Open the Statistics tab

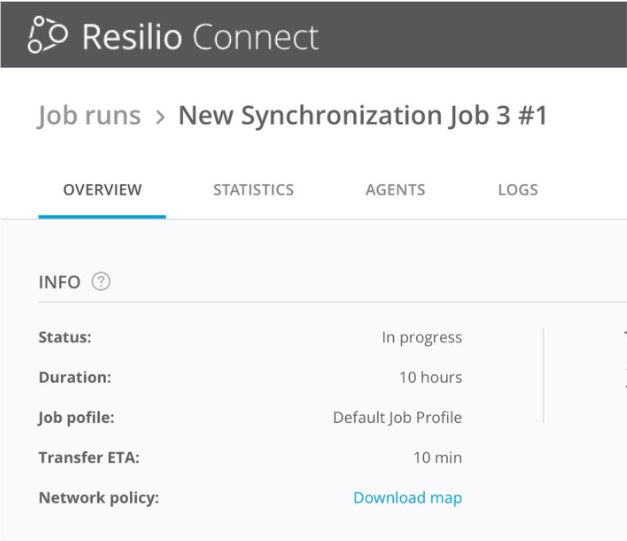coord(253,190)
